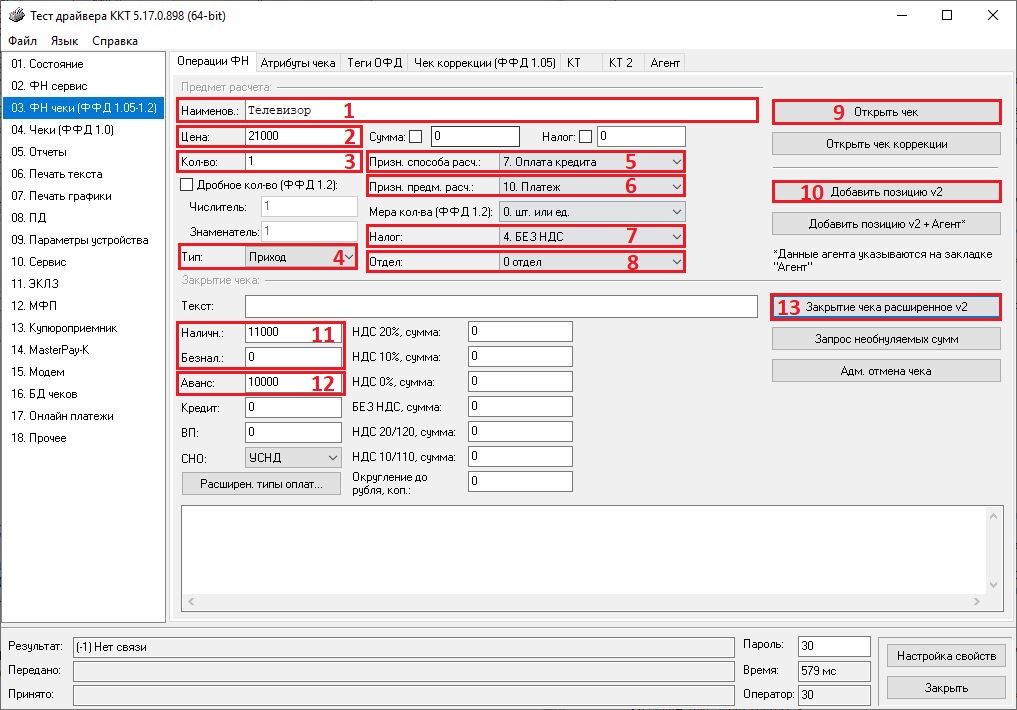Toggle Дробное кол-во (ФФД 1.2) checkbox
Image resolution: width=1017 pixels, height=710 pixels.
[x=186, y=184]
